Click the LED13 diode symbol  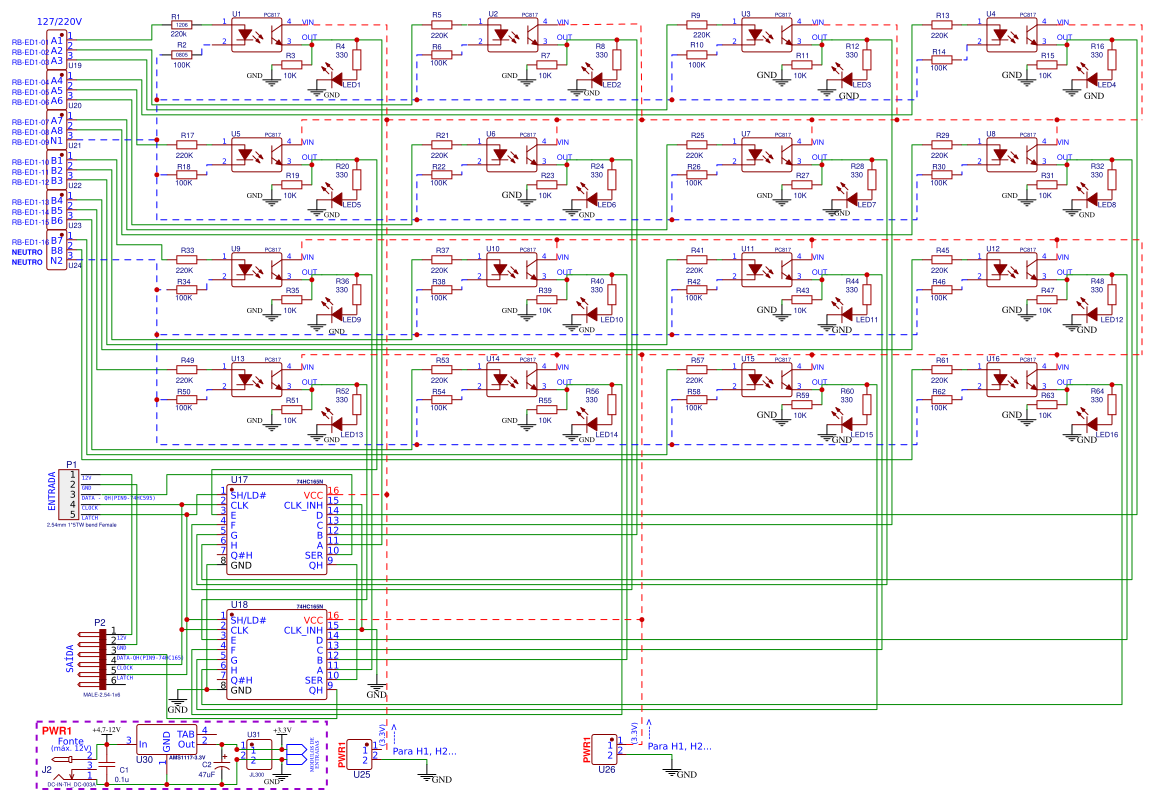336,424
